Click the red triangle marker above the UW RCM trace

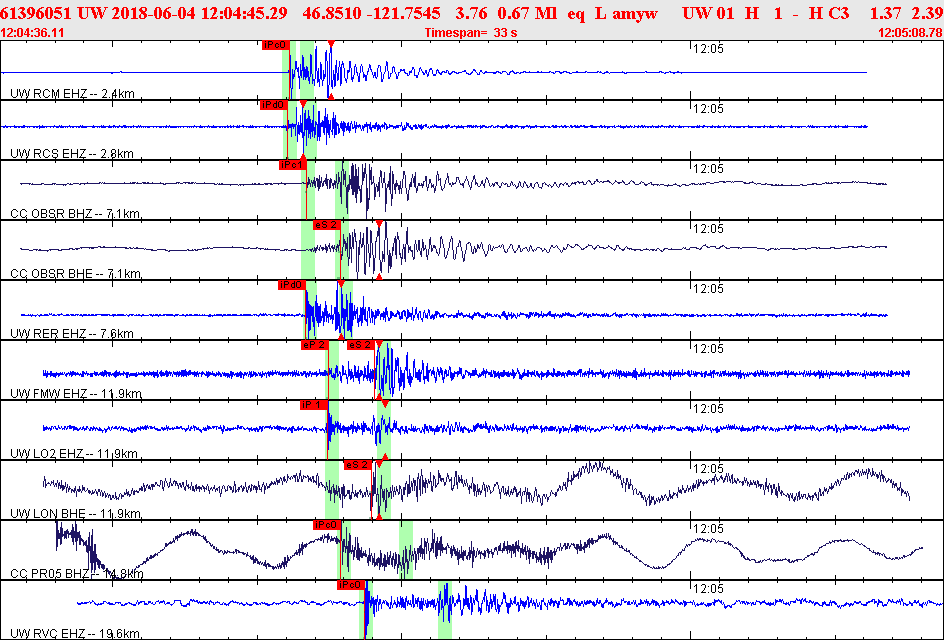click(331, 44)
